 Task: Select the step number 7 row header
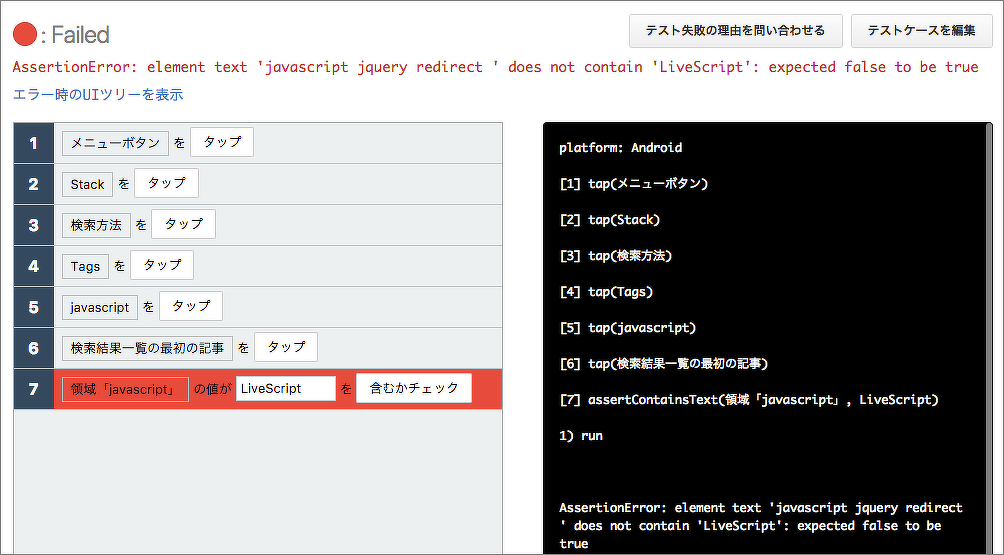click(34, 389)
